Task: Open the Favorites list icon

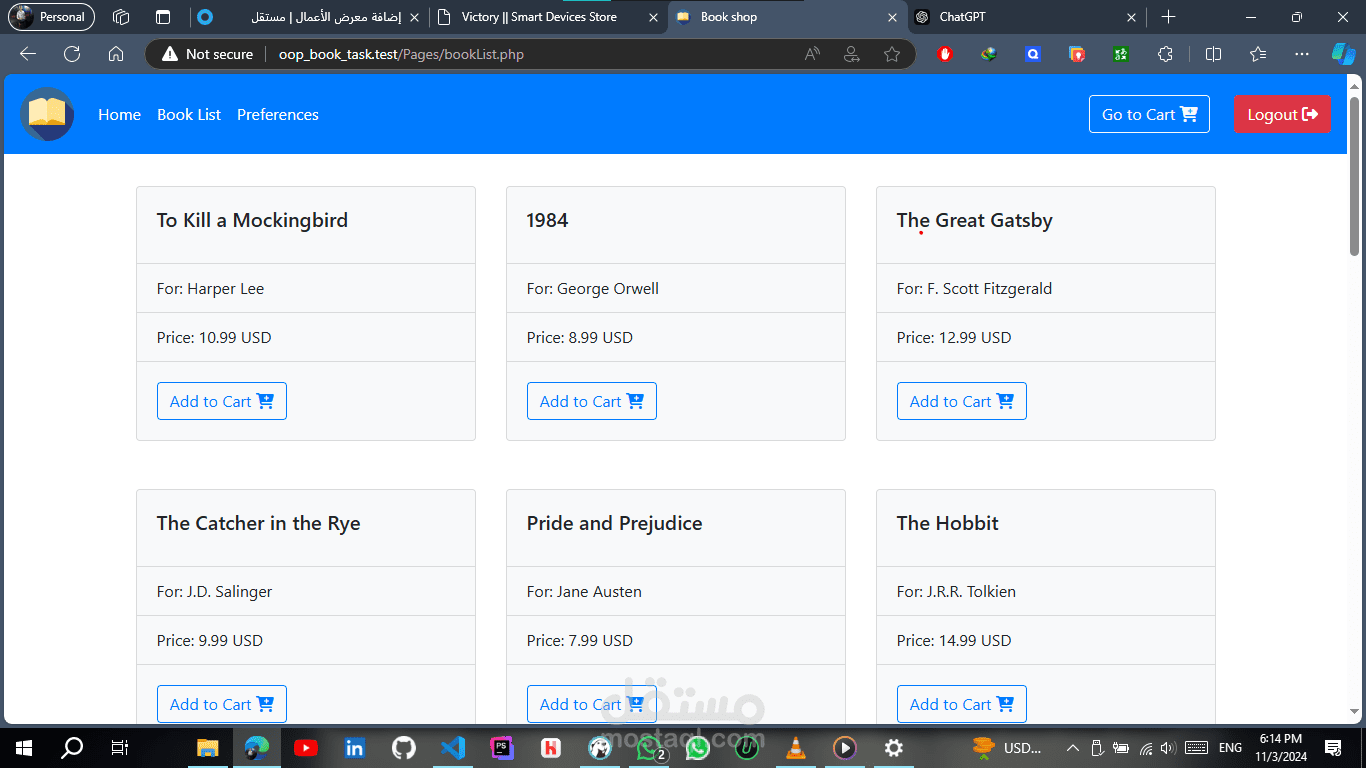Action: [1258, 54]
